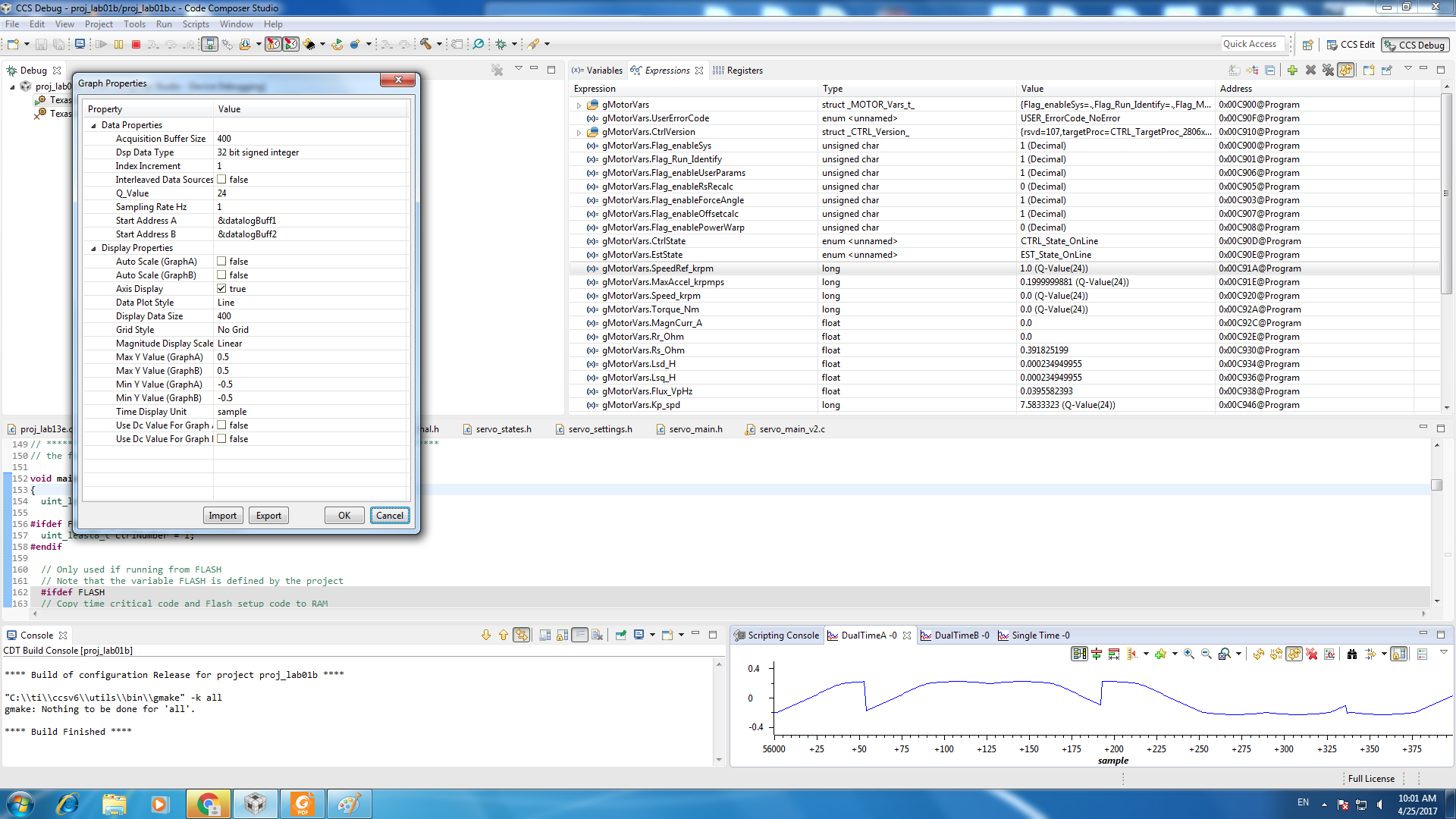Screen dimensions: 1456x819
Task: Click the Suspend (pause) toolbar icon
Action: (x=118, y=45)
